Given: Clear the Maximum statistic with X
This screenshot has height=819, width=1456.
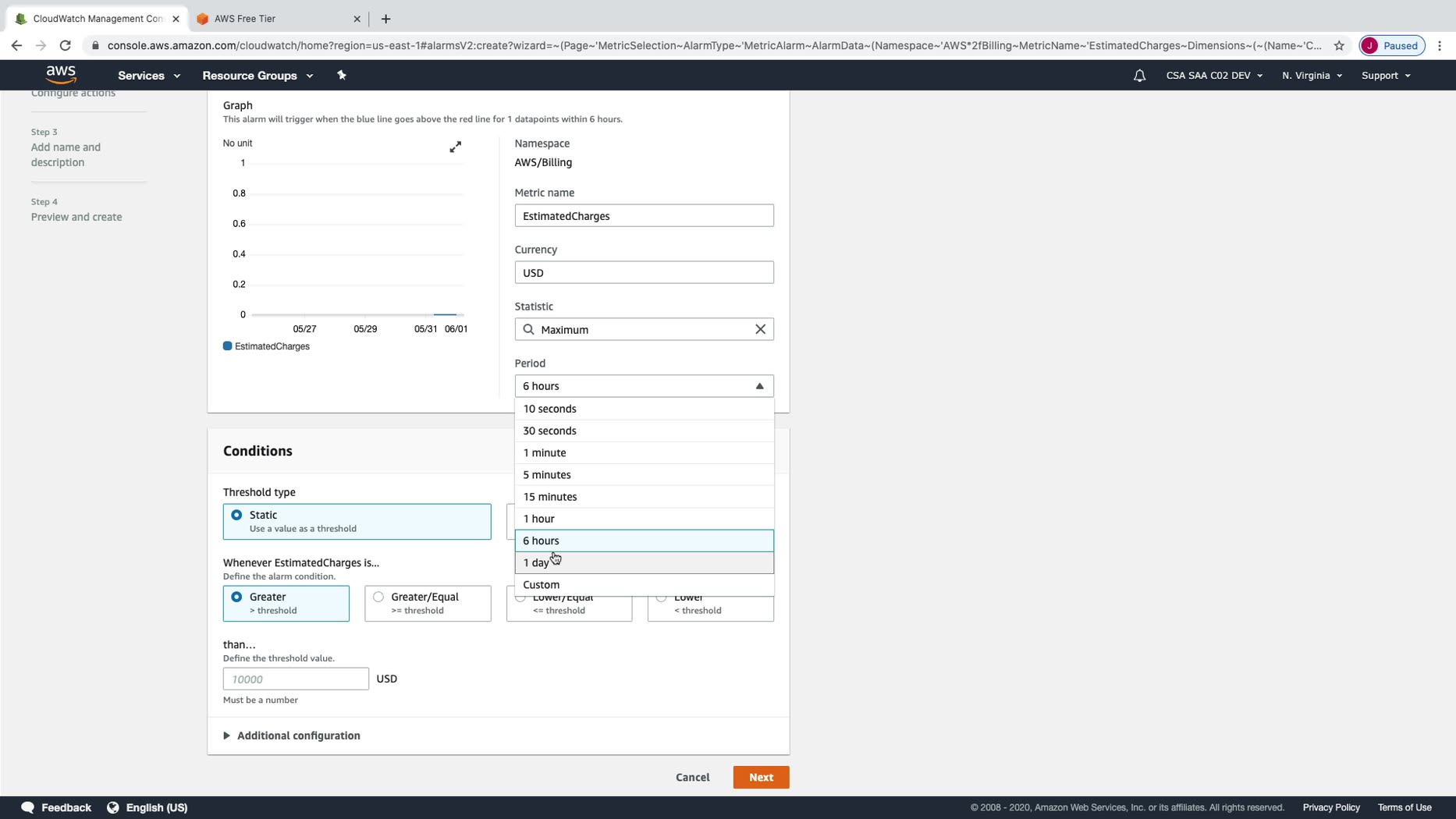Looking at the screenshot, I should coord(760,329).
